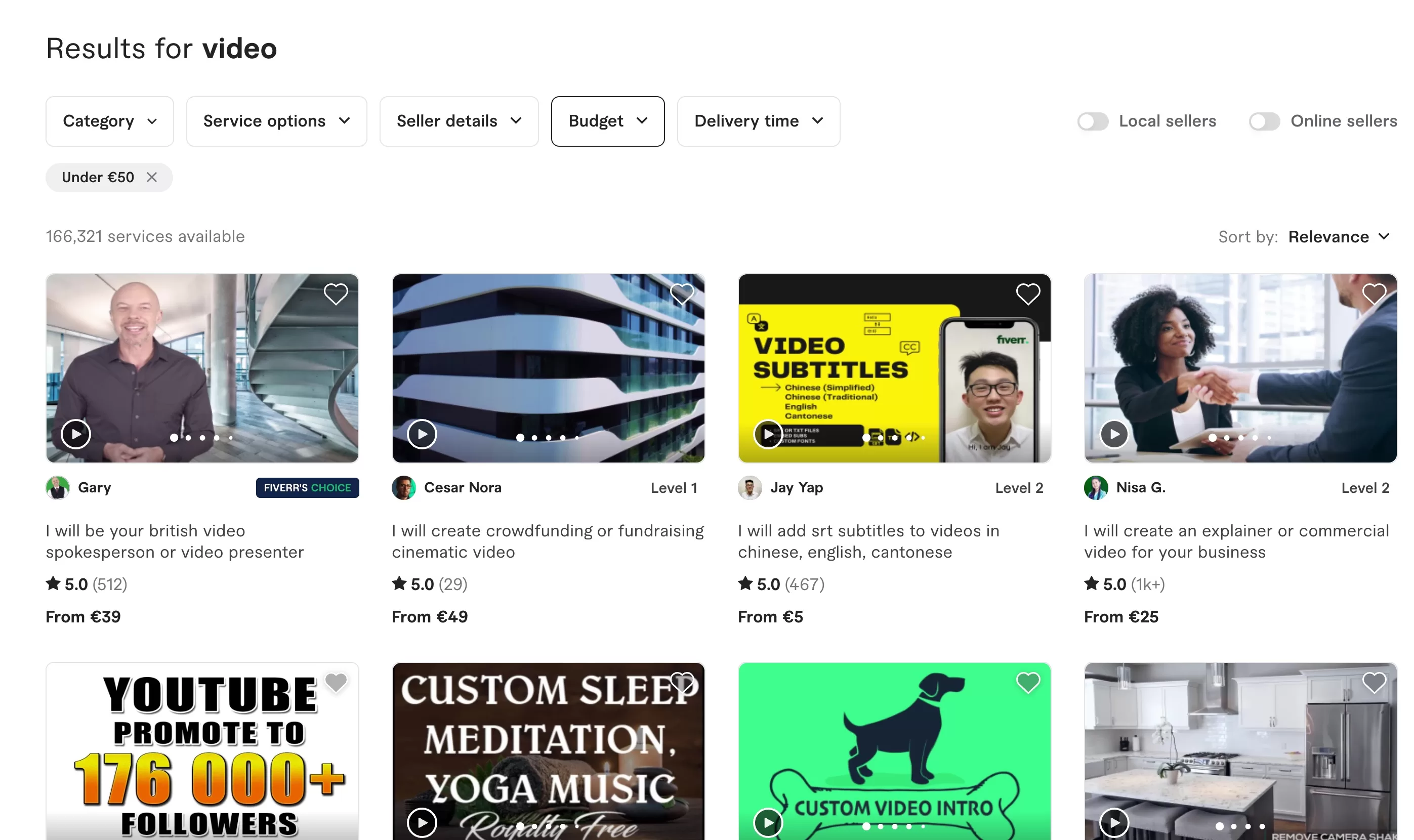Open YouTube promote 176 000+ followers thumbnail
Image resolution: width=1414 pixels, height=840 pixels.
[x=202, y=751]
